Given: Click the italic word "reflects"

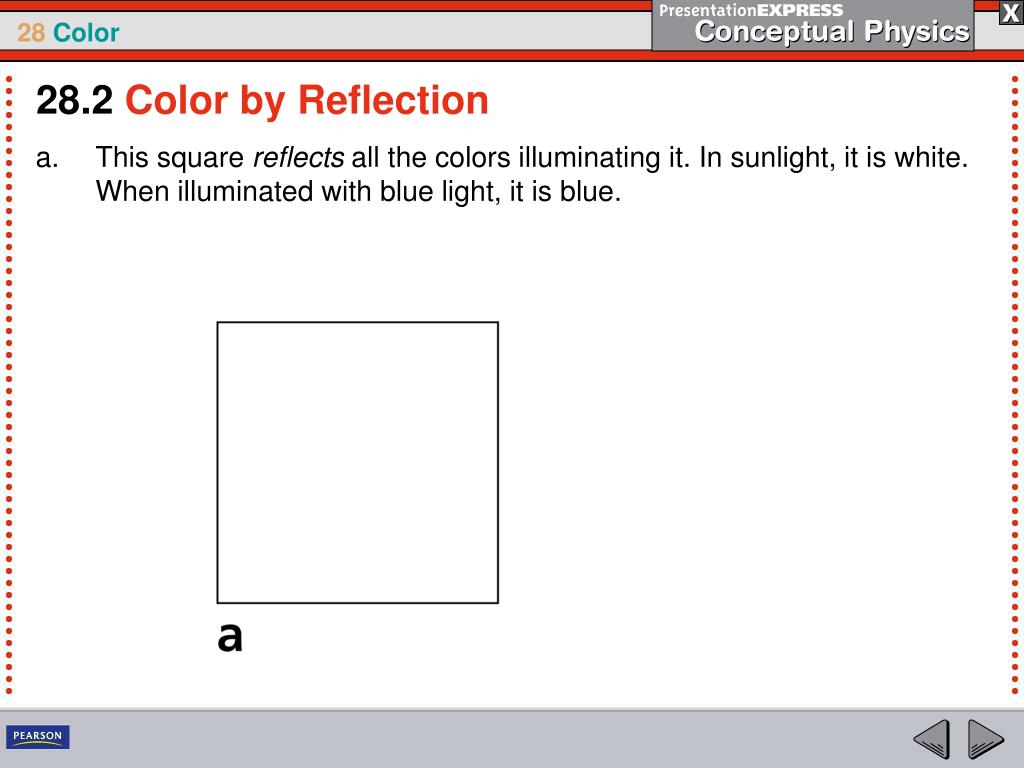Looking at the screenshot, I should click(x=298, y=157).
